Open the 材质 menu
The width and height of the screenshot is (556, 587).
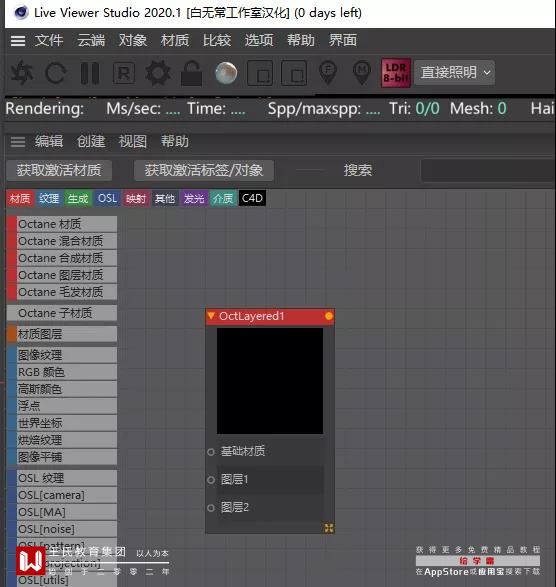pyautogui.click(x=175, y=40)
